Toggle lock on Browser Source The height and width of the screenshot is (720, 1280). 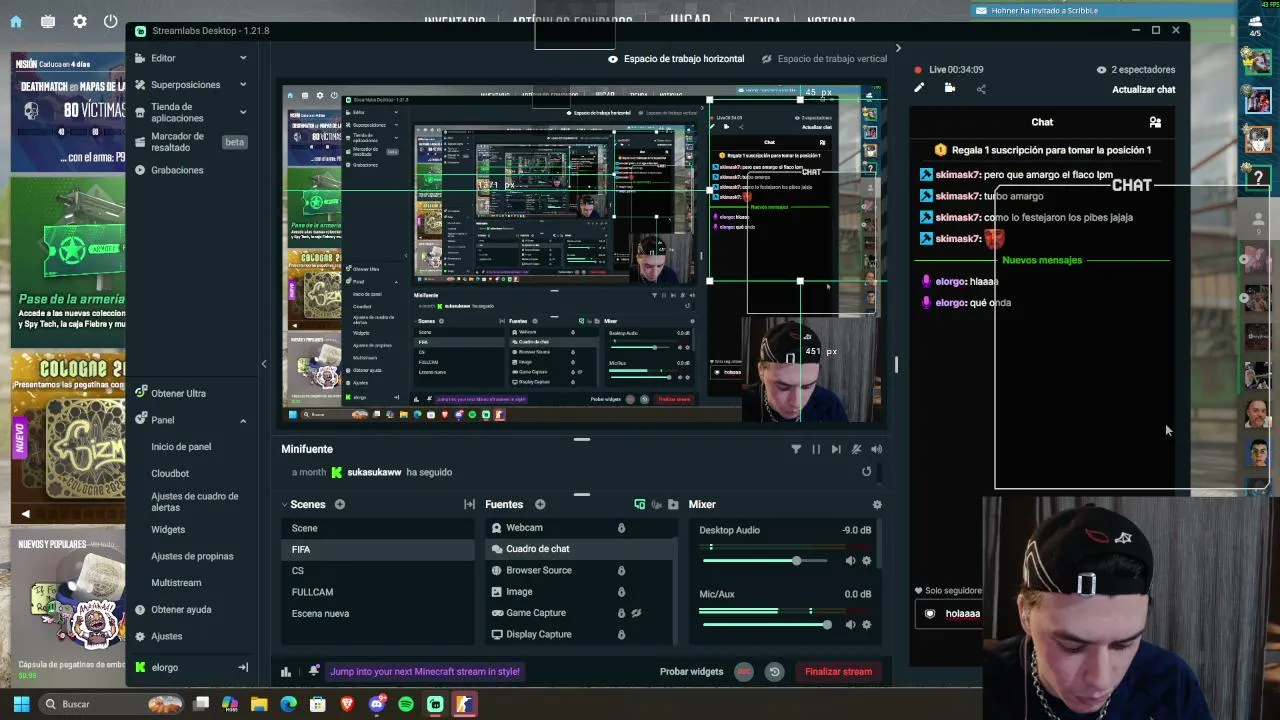click(x=621, y=571)
